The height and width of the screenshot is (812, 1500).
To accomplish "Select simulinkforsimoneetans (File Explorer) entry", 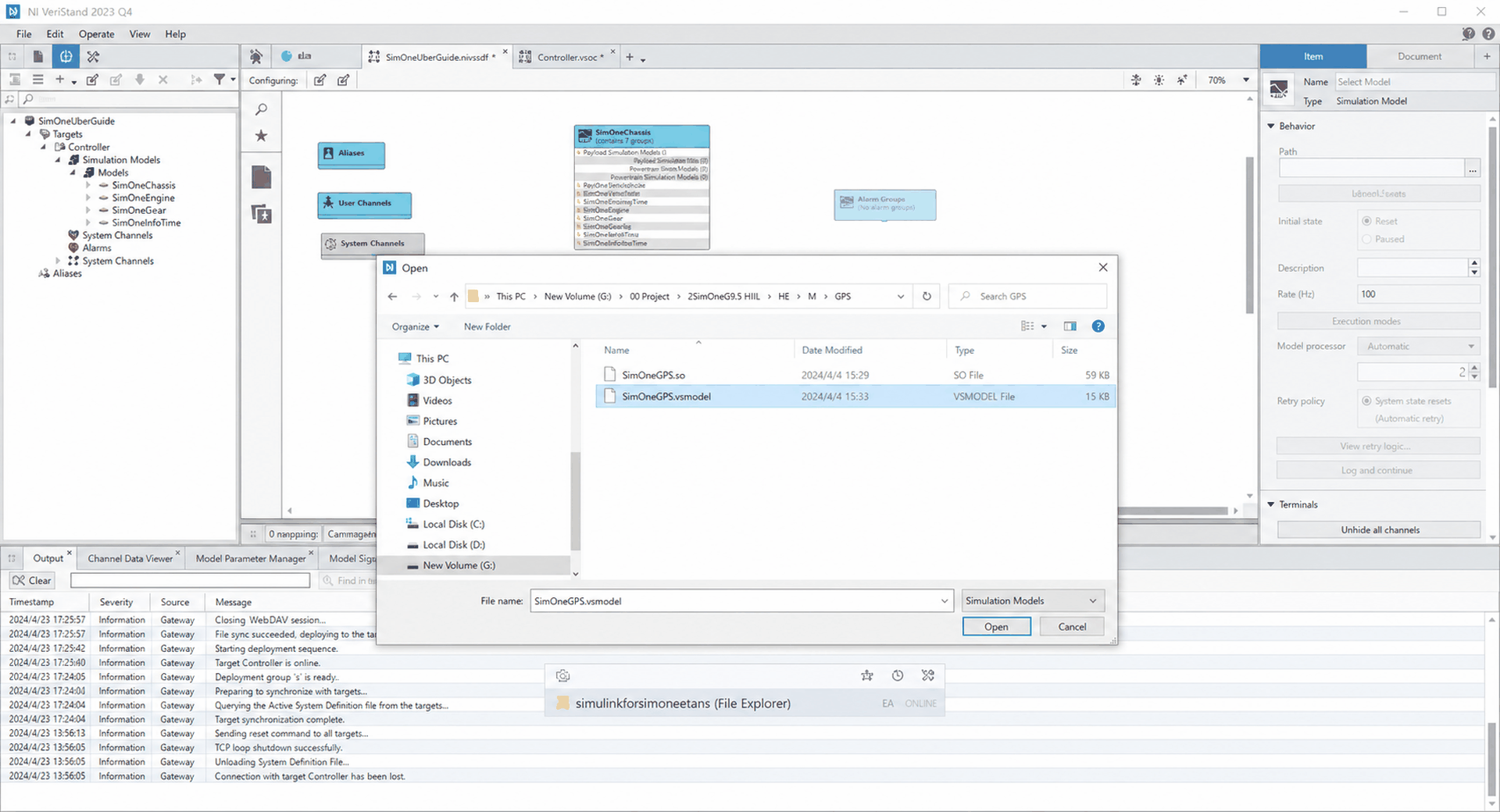I will (745, 703).
